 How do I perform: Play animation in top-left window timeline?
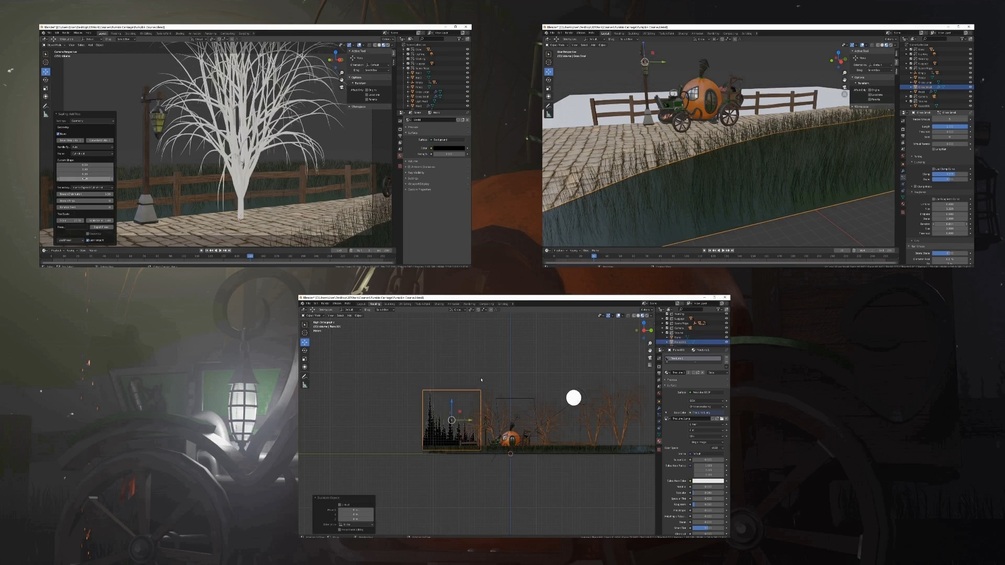(x=220, y=250)
